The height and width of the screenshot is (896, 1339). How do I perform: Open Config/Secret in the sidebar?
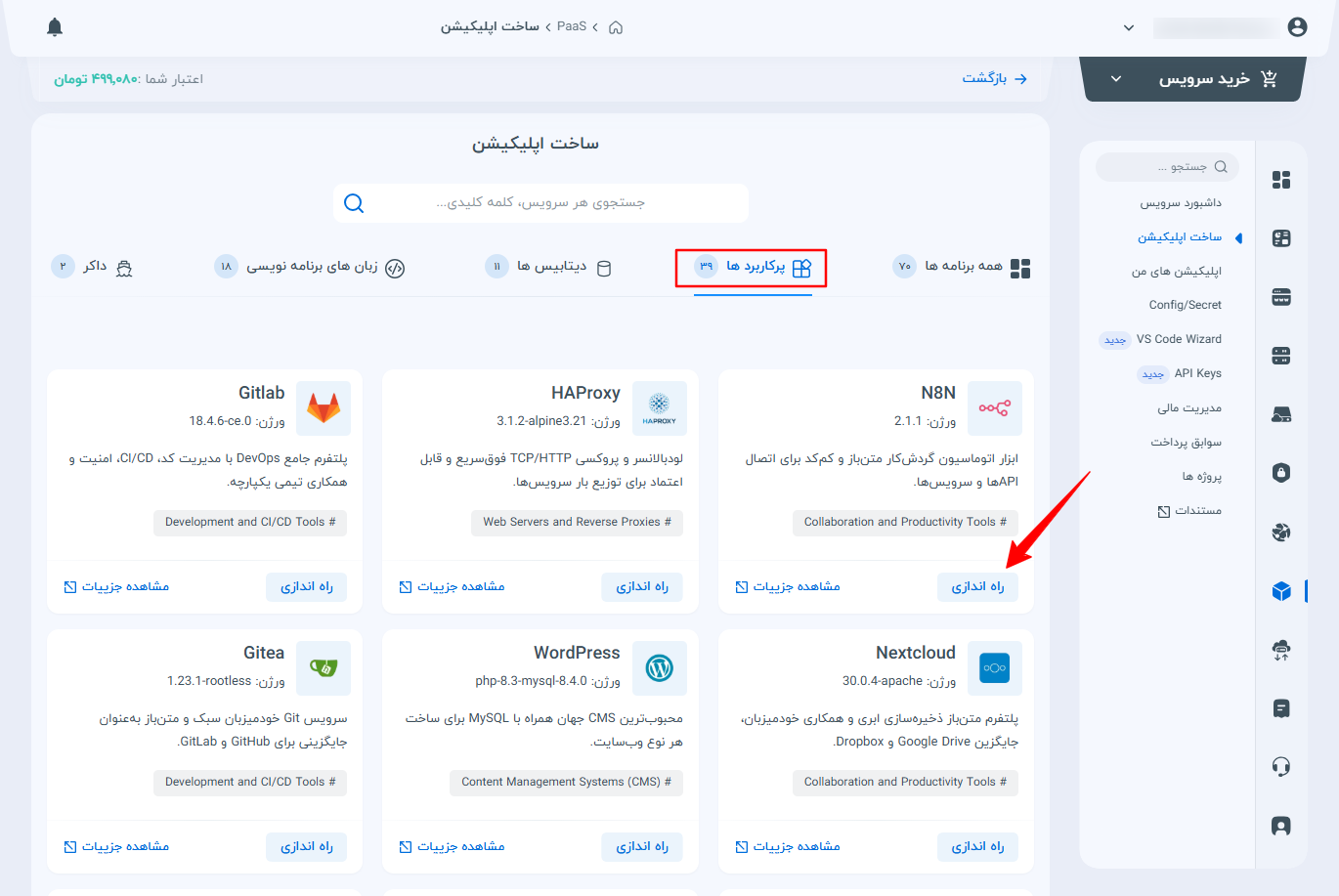(1186, 305)
